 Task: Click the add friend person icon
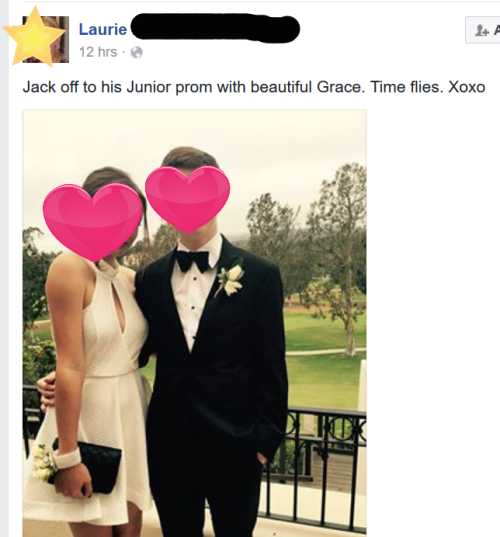click(x=482, y=31)
